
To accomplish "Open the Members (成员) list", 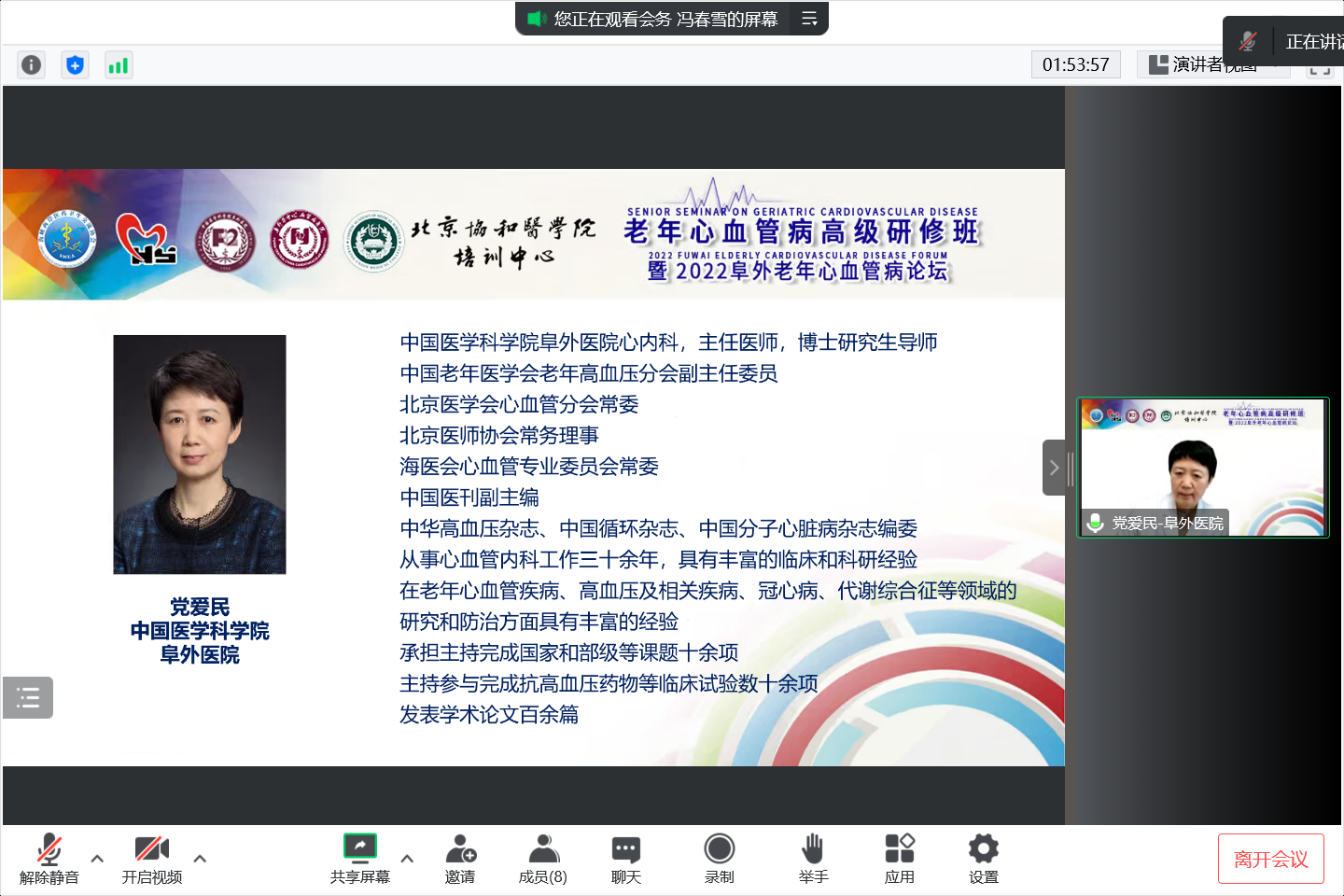I will click(x=542, y=858).
